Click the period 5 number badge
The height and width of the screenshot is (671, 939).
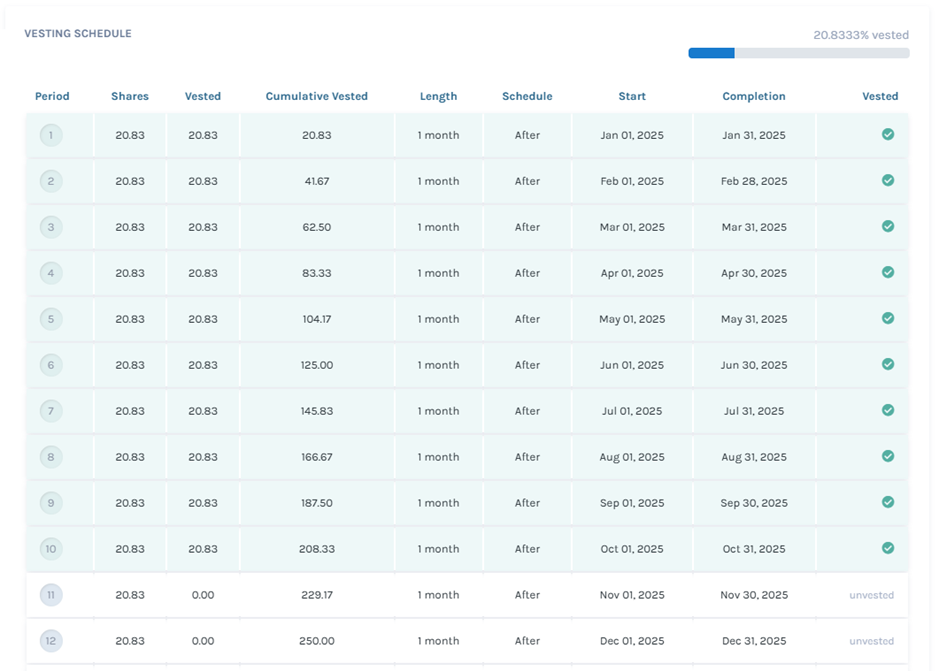point(51,319)
